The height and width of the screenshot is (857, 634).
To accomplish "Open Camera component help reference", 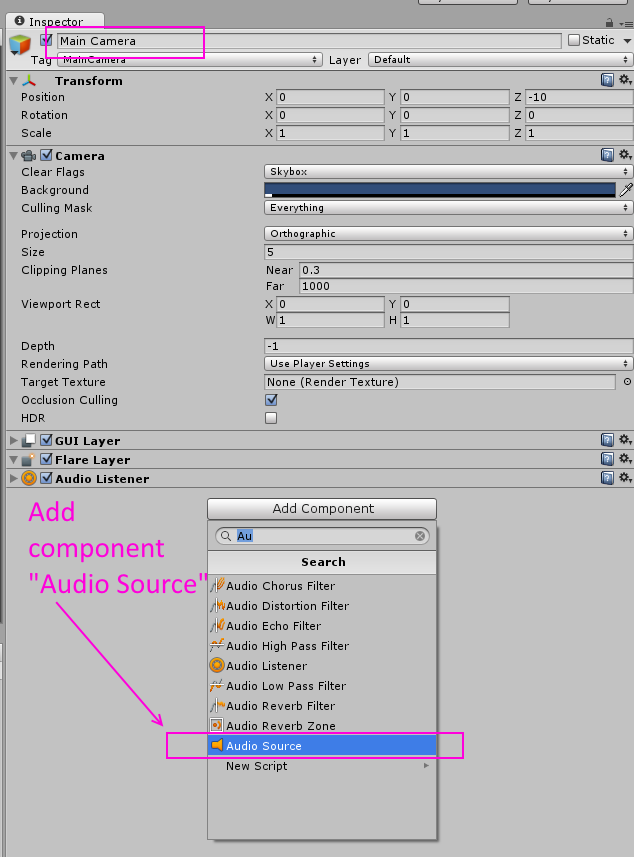I will (607, 155).
